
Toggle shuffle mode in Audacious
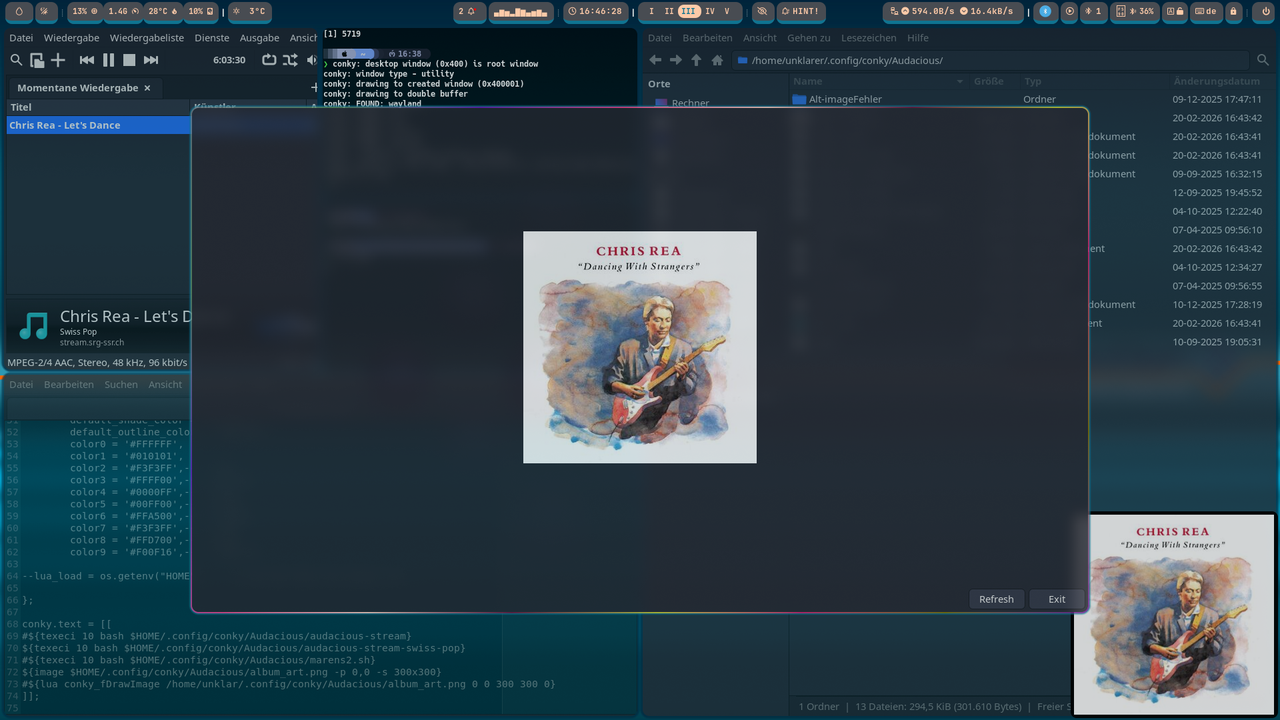pos(290,60)
